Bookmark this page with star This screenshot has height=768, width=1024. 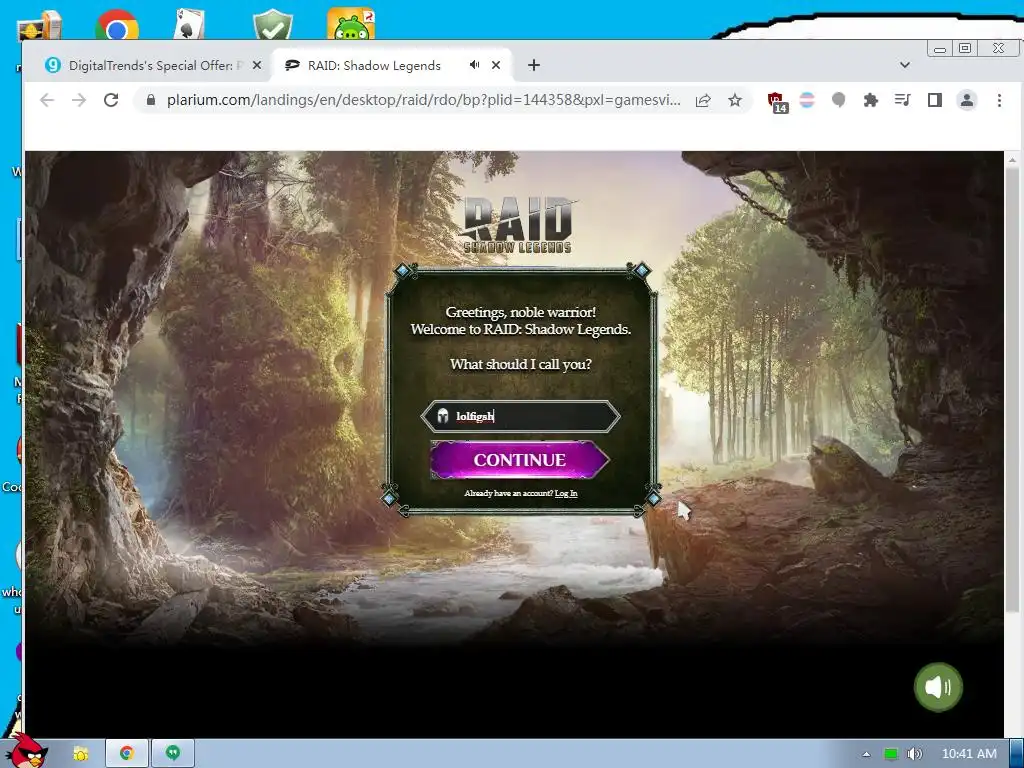735,100
